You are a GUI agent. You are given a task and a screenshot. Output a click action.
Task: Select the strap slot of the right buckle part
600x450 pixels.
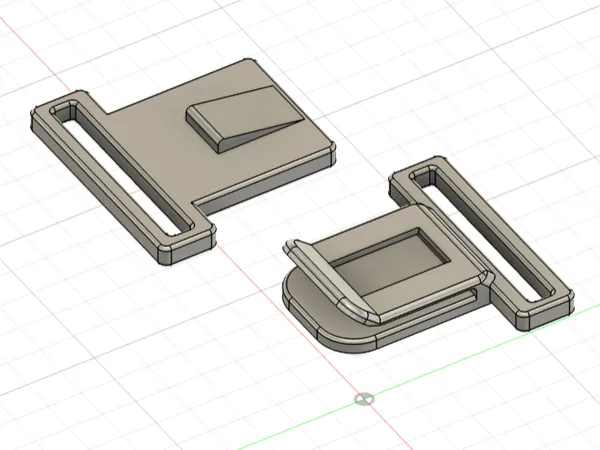click(483, 232)
